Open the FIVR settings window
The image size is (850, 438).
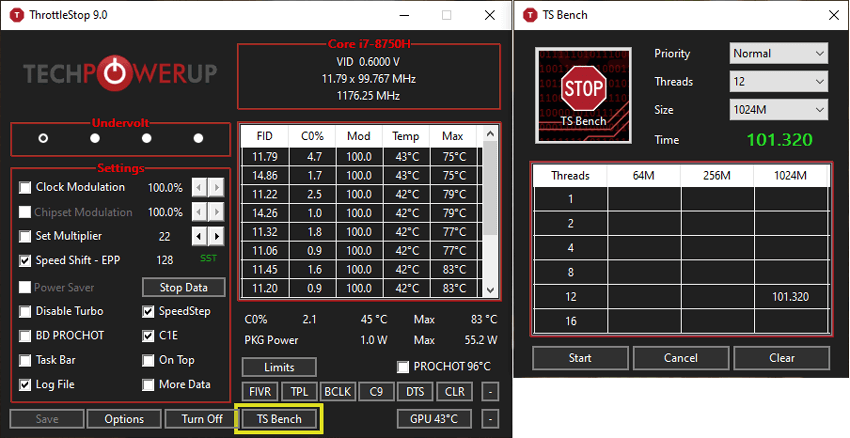point(260,391)
